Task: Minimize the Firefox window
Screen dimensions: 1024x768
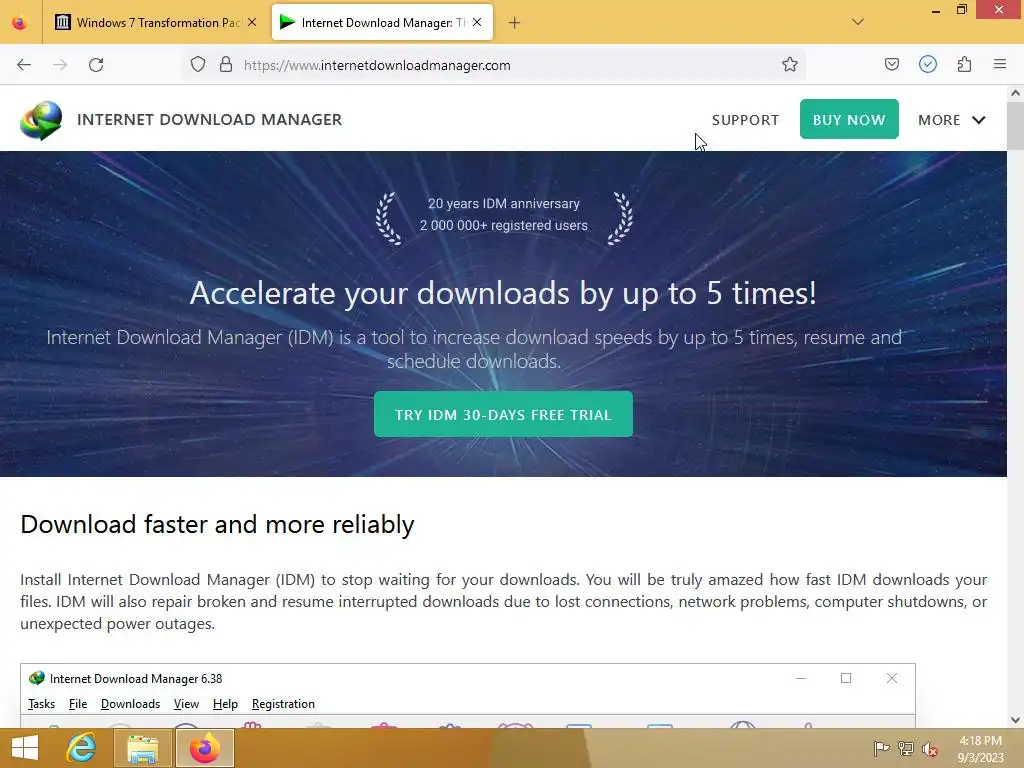Action: coord(936,10)
